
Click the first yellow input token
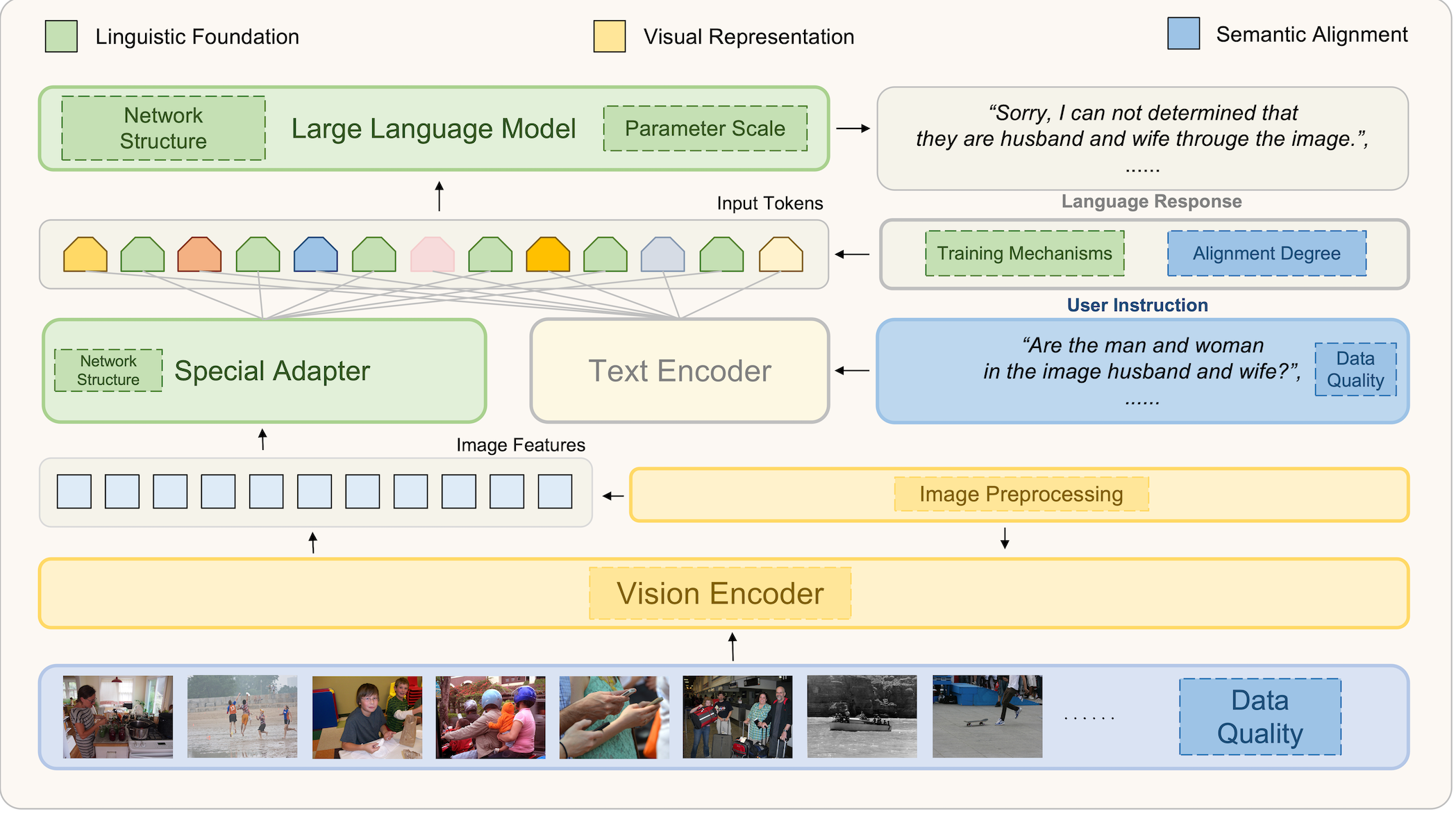click(85, 254)
